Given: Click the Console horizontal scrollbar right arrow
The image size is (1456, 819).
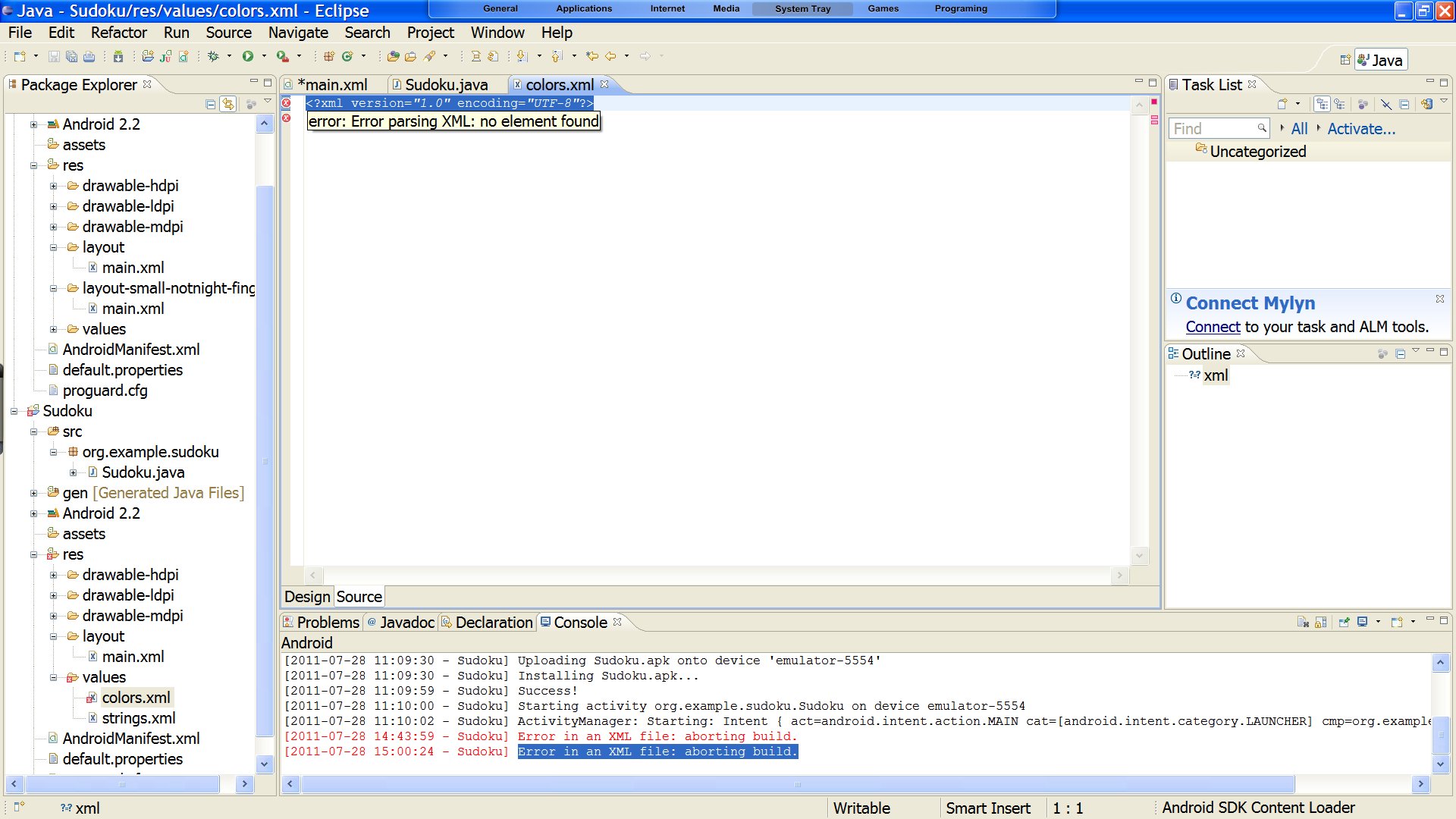Looking at the screenshot, I should point(1420,784).
